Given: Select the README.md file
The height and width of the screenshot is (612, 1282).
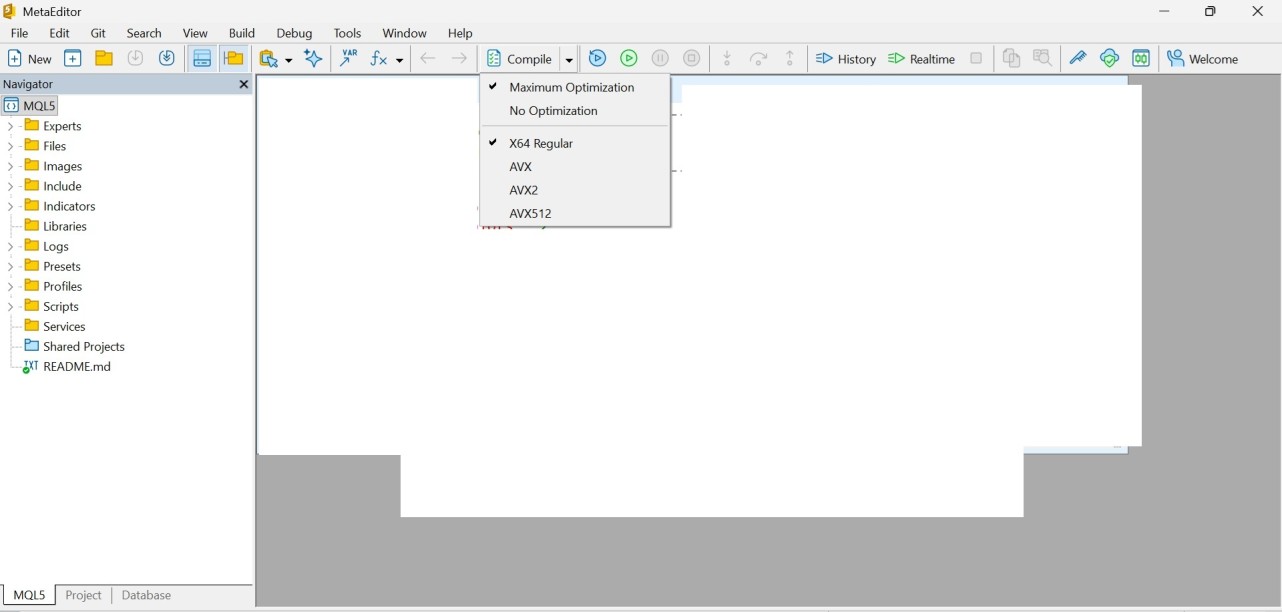Looking at the screenshot, I should (x=67, y=367).
